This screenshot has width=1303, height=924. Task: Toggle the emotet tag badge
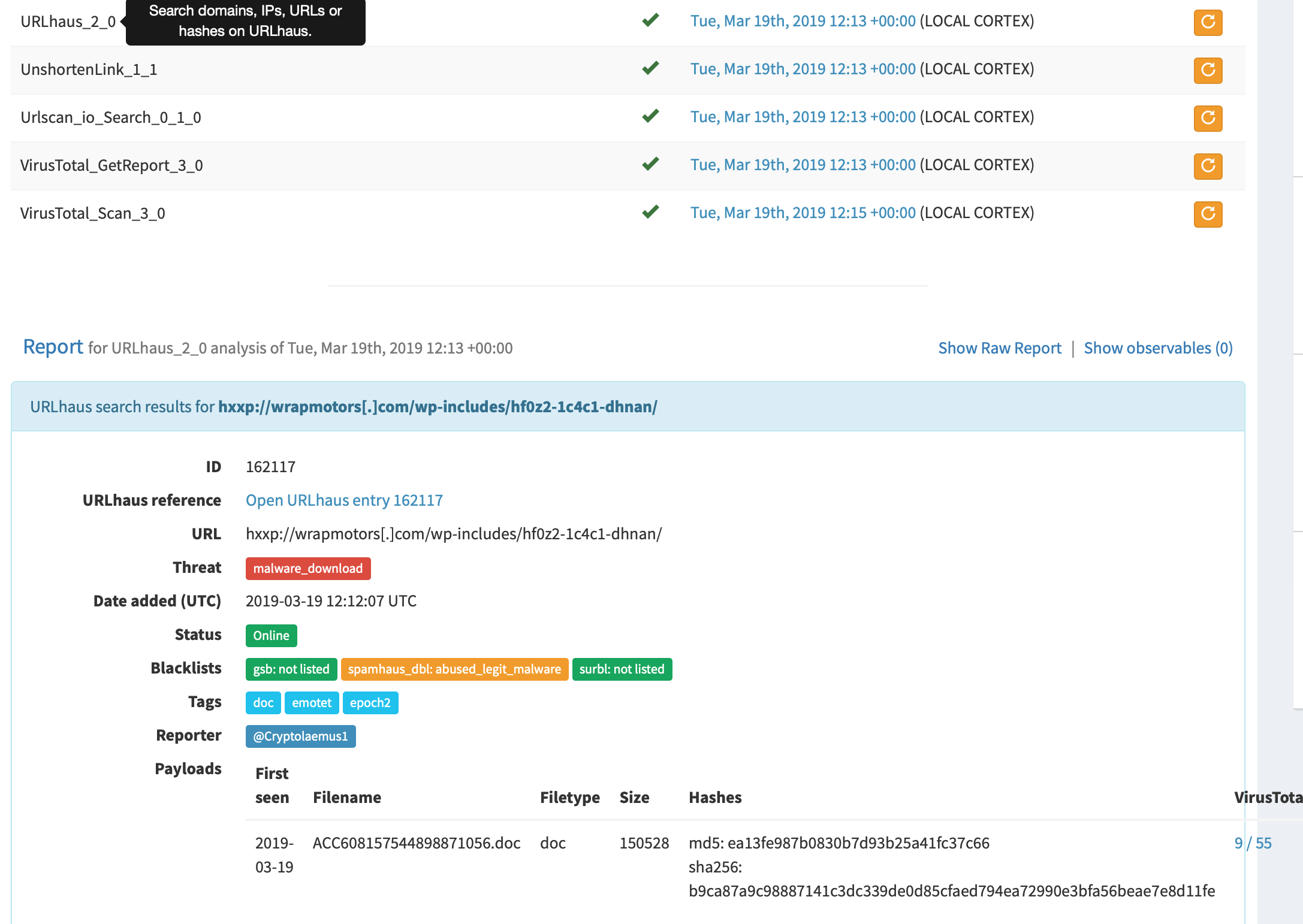click(312, 702)
